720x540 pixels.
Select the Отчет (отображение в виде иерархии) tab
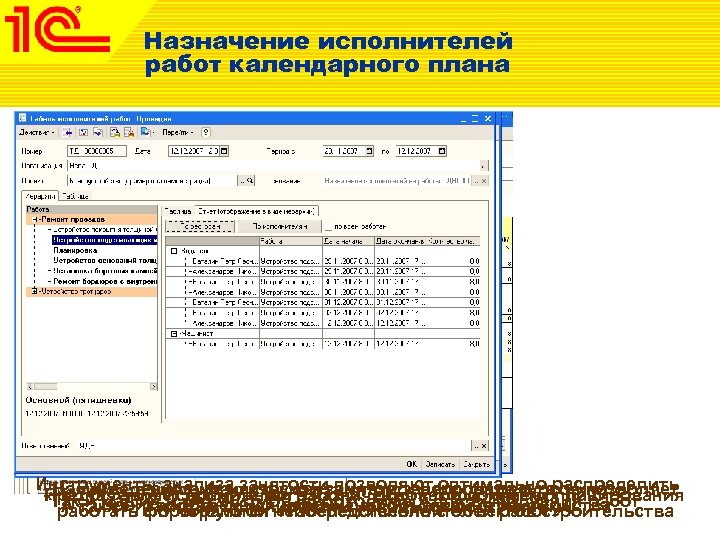(256, 211)
